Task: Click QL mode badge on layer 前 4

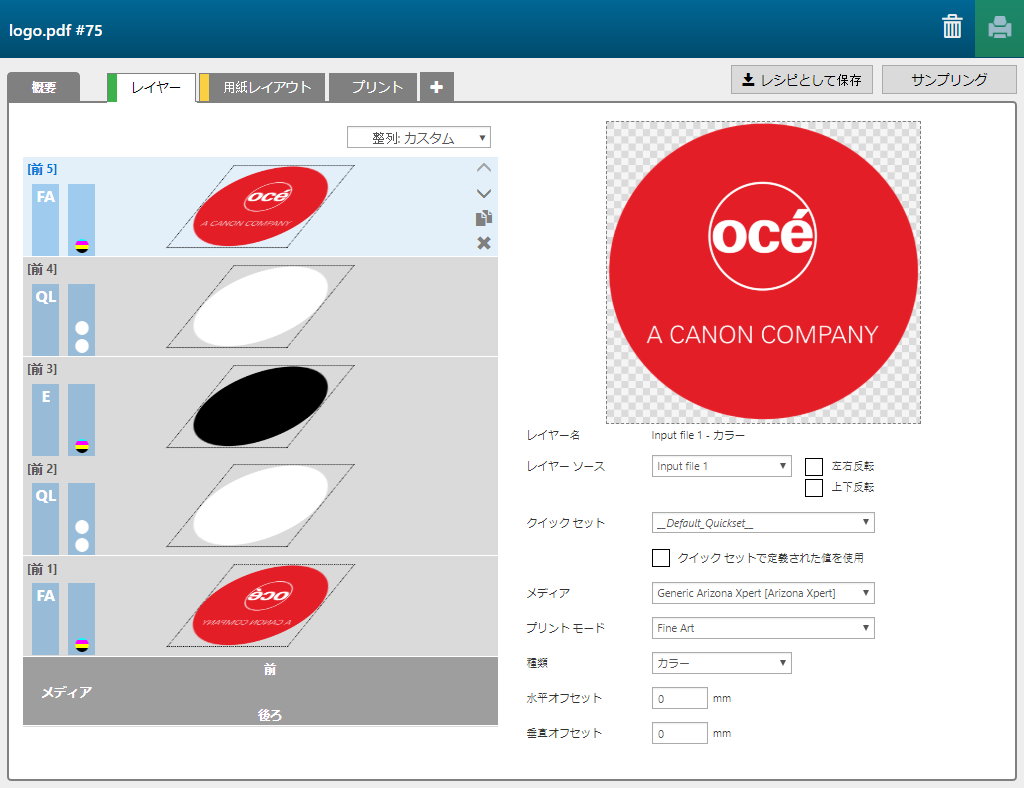Action: 46,320
